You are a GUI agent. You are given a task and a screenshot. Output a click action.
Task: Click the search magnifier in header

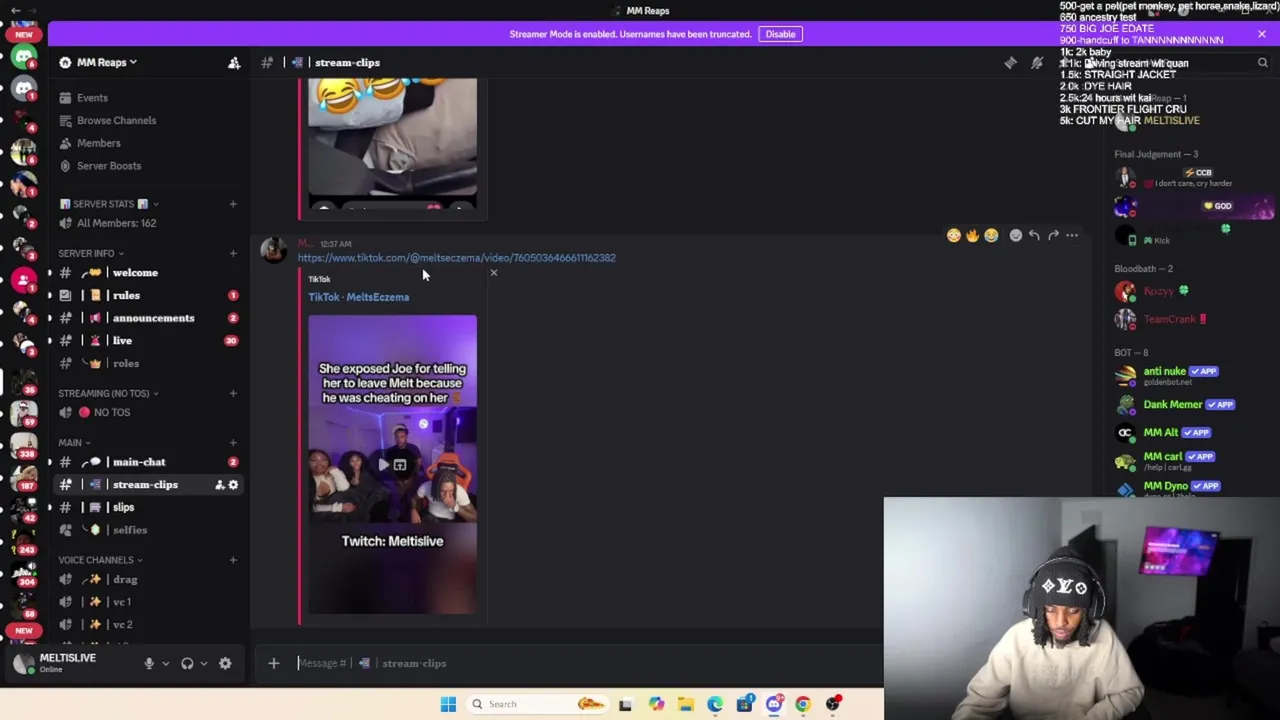point(1262,63)
